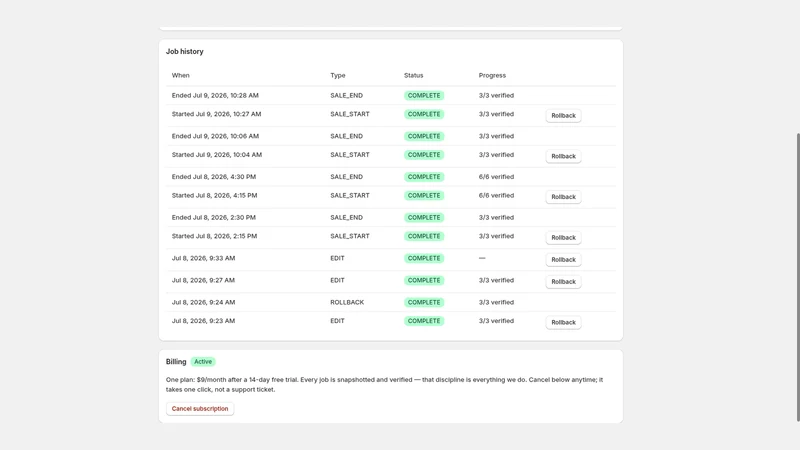
Task: Rollback the SALE_START job started Jul 9, 10:04 AM
Action: pos(563,156)
